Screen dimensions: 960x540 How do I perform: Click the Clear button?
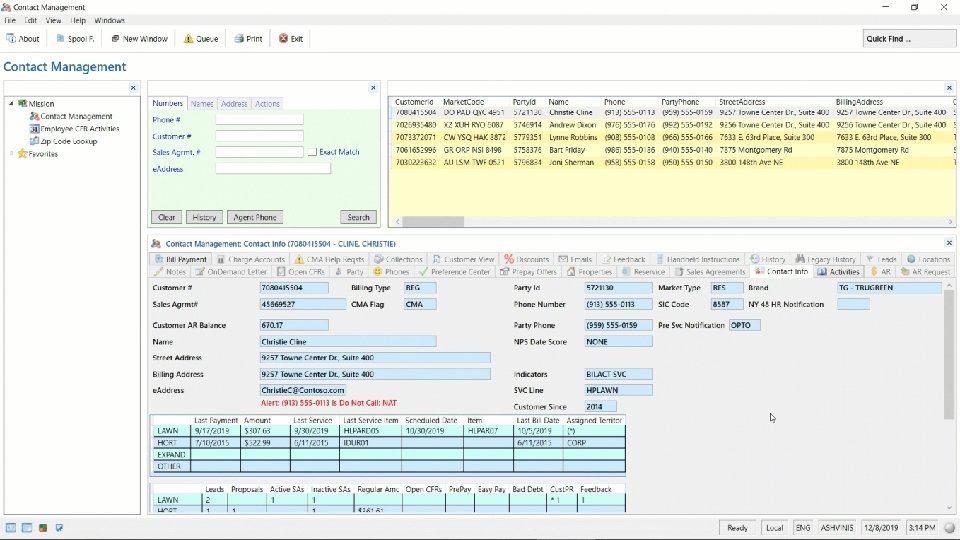tap(167, 217)
